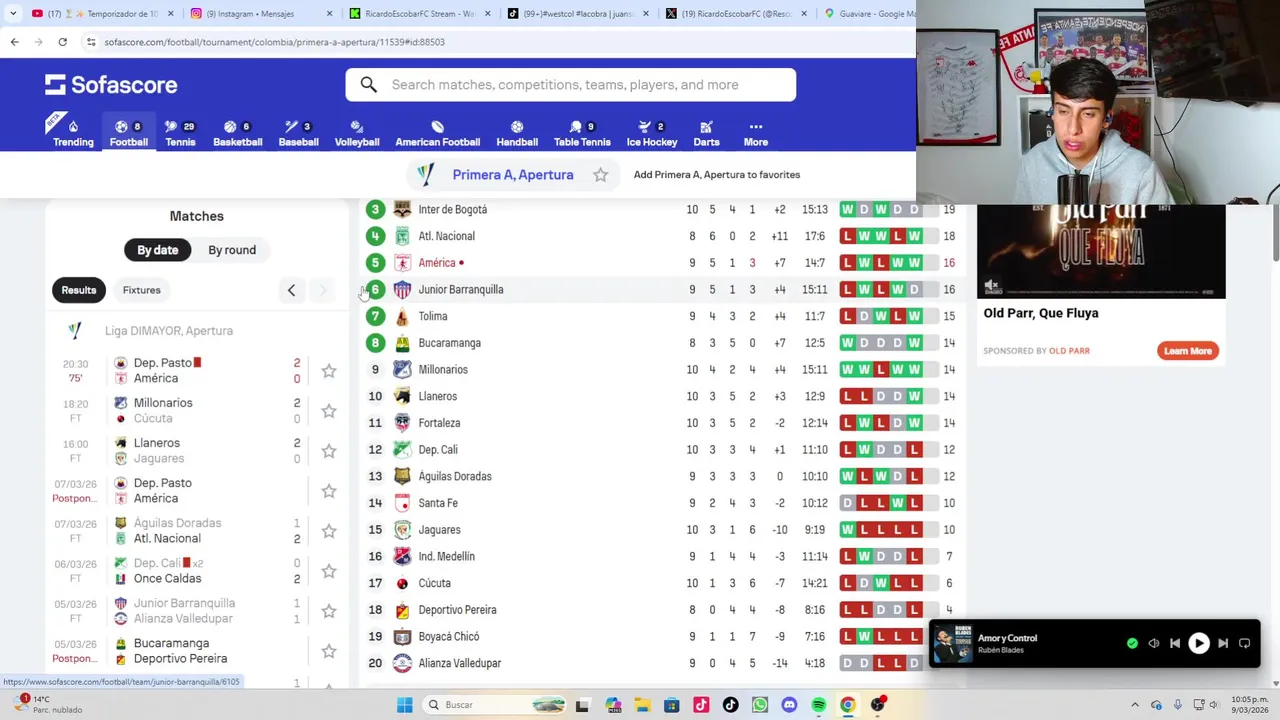Show the previous matches page arrow
The width and height of the screenshot is (1280, 720).
pyautogui.click(x=291, y=290)
